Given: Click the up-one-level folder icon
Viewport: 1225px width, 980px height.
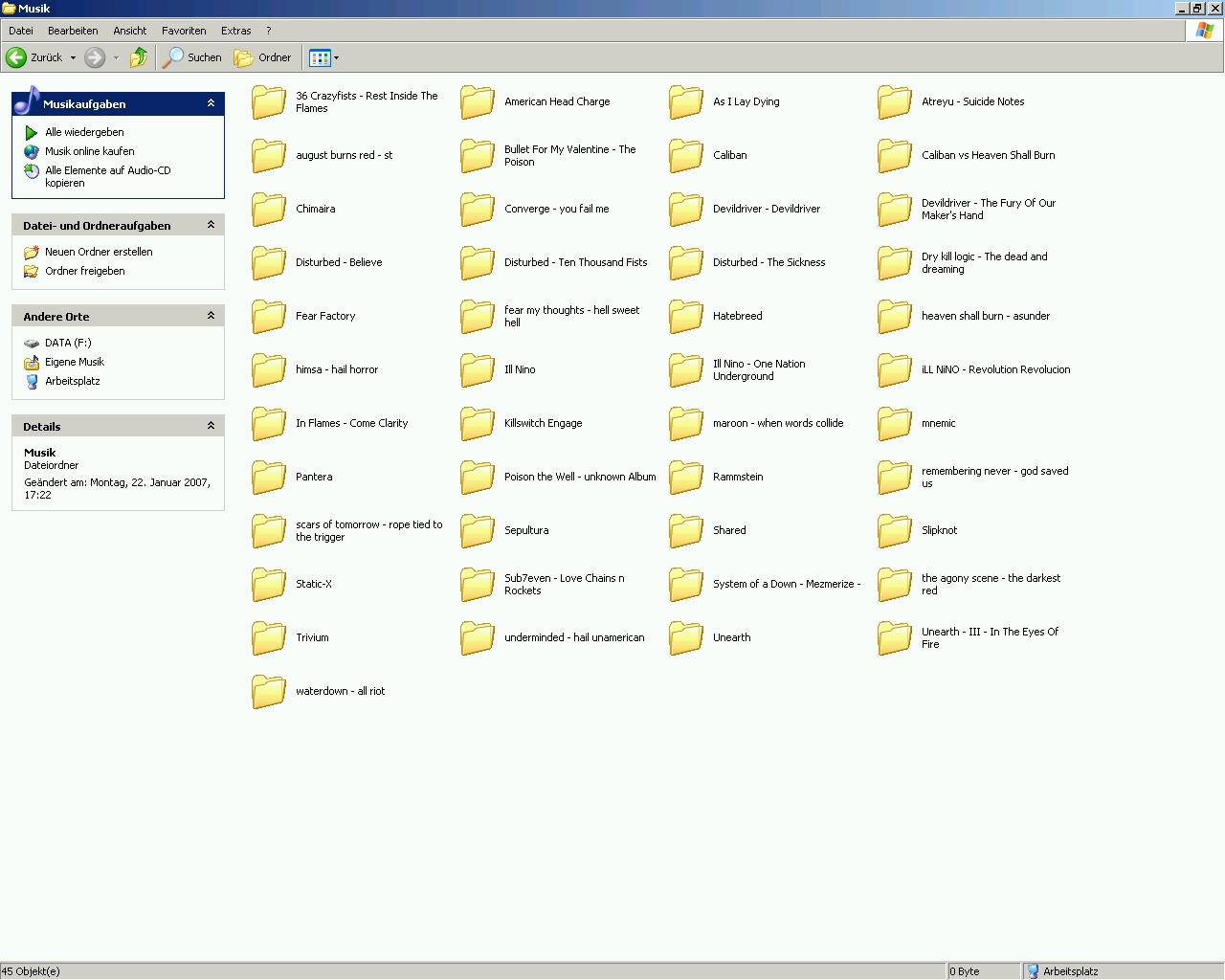Looking at the screenshot, I should coord(139,57).
